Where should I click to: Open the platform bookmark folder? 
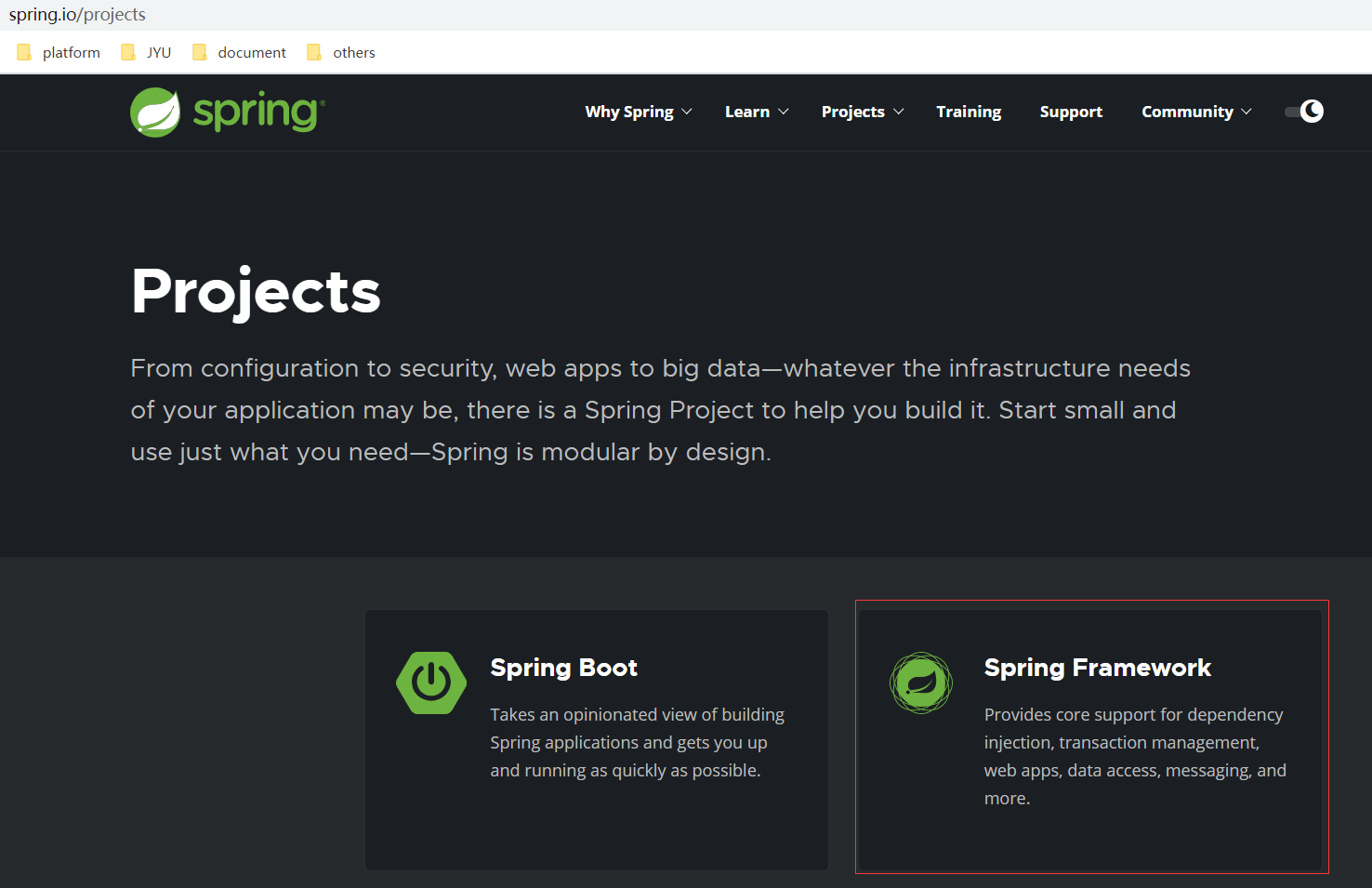click(59, 53)
